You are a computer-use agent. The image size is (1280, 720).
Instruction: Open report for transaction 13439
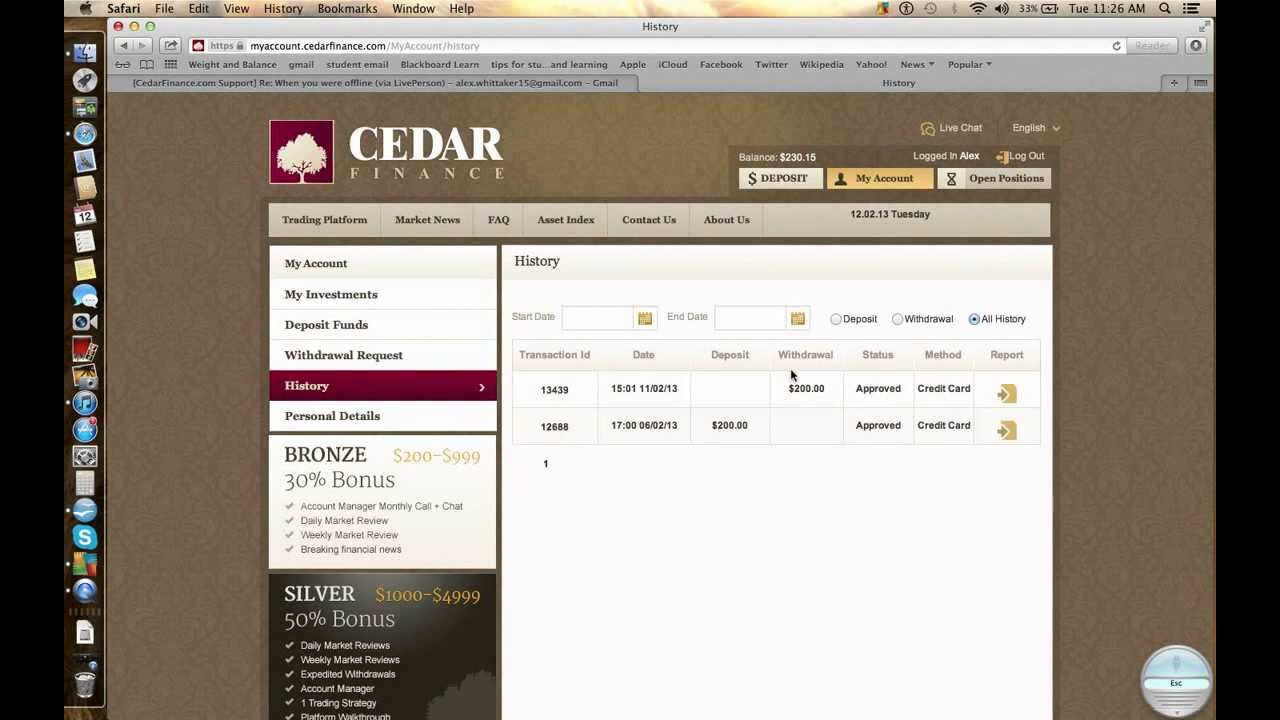(1006, 393)
